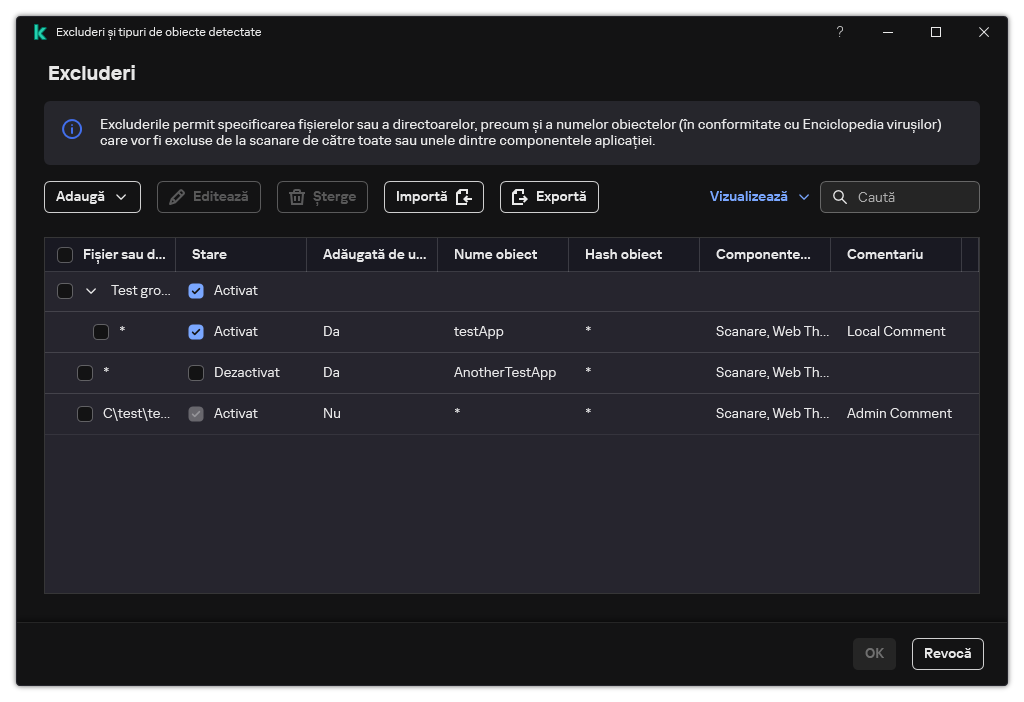Sort by the Nume obiect column header
Image resolution: width=1024 pixels, height=702 pixels.
(495, 255)
